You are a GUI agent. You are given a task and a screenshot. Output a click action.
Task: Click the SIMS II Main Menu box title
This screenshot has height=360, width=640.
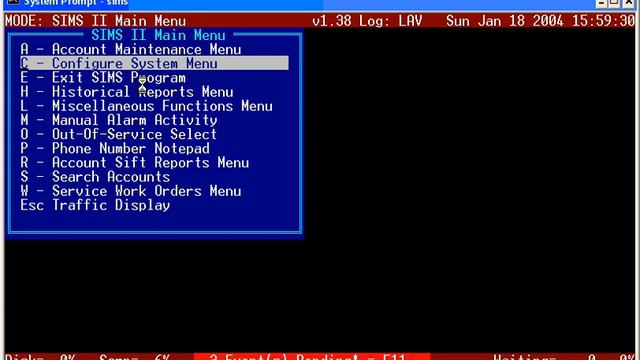[158, 35]
